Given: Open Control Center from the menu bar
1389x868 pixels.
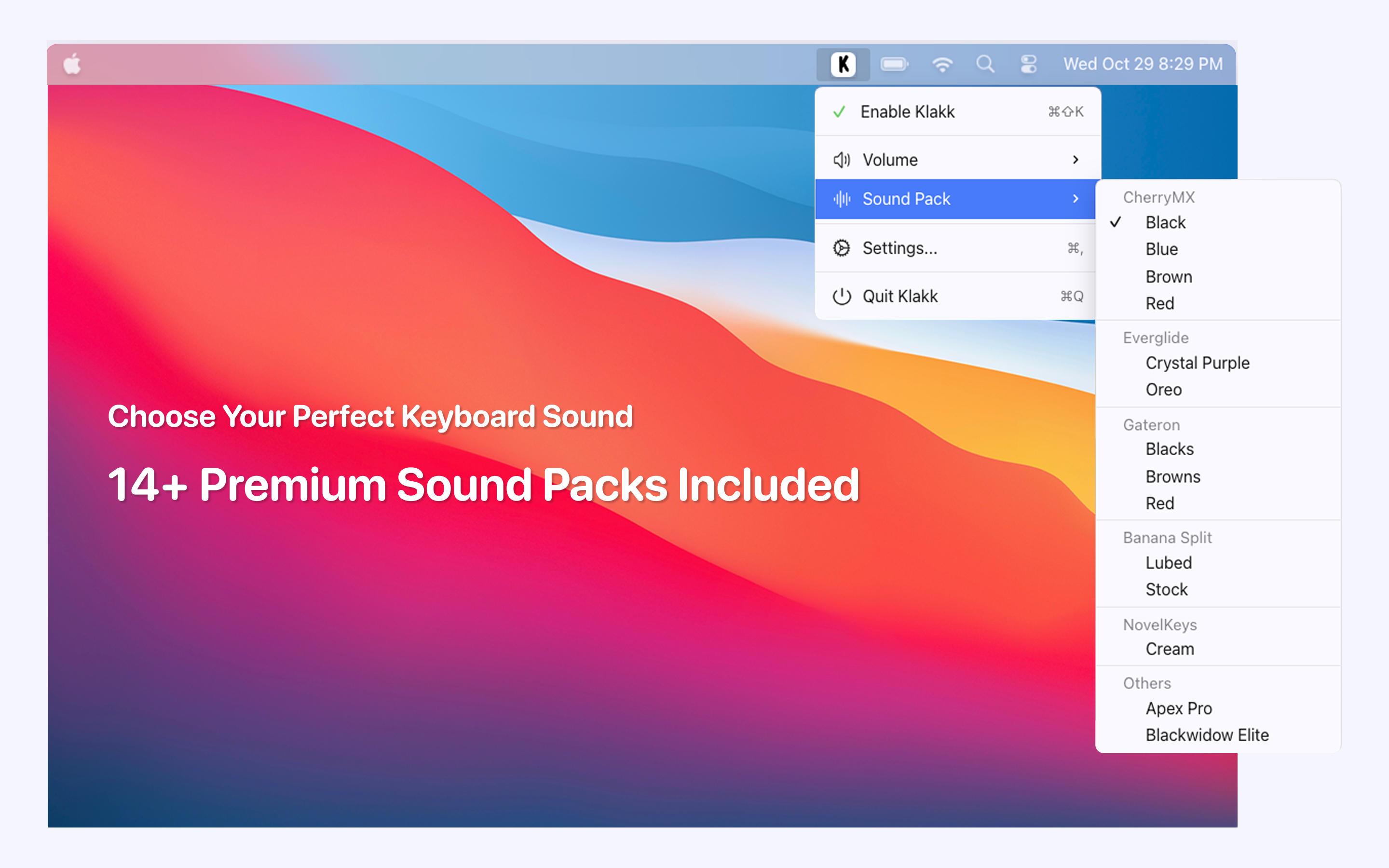Looking at the screenshot, I should tap(1029, 64).
